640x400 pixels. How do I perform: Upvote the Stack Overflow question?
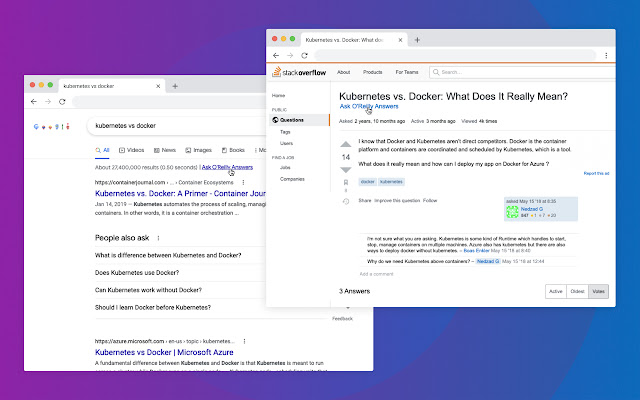pos(346,144)
